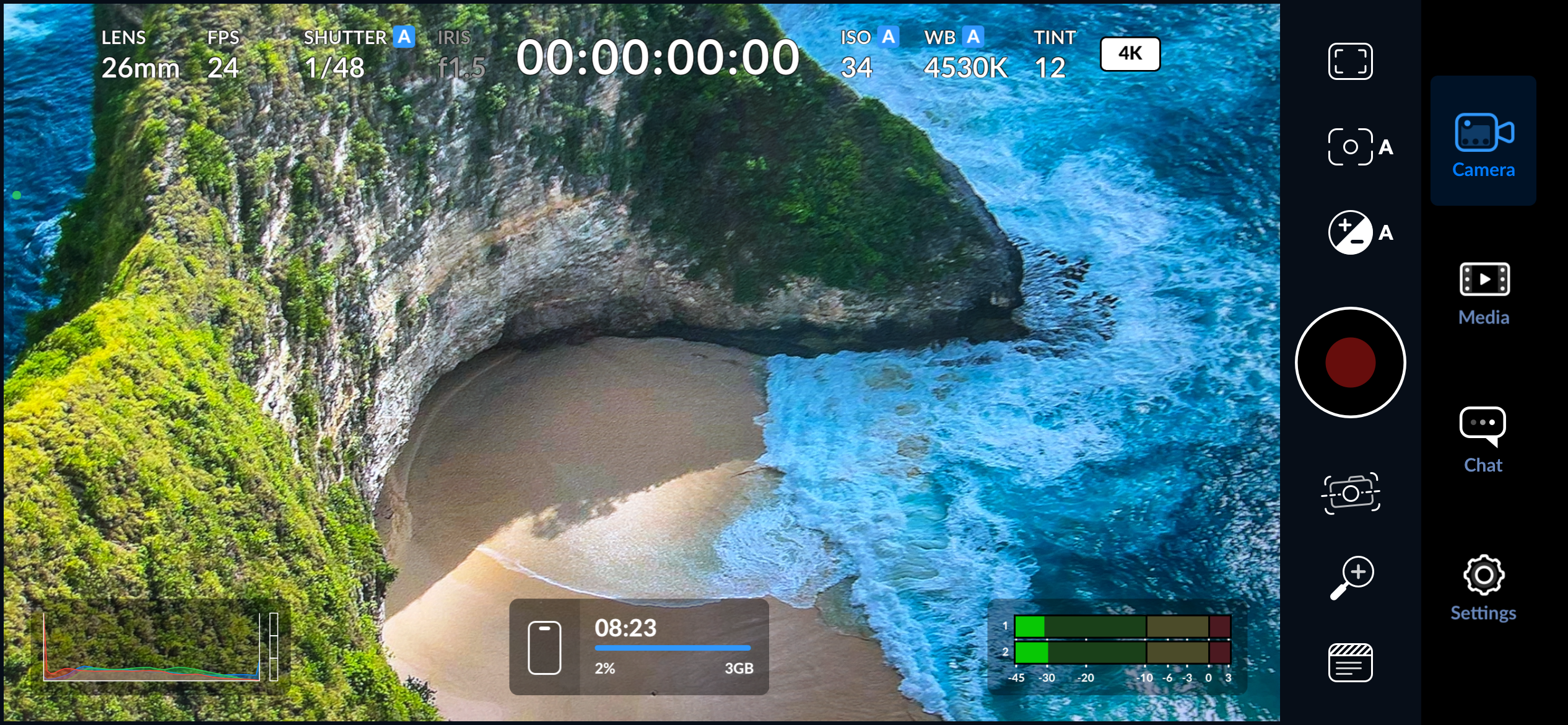Open the FPS 24 selector

tap(224, 53)
